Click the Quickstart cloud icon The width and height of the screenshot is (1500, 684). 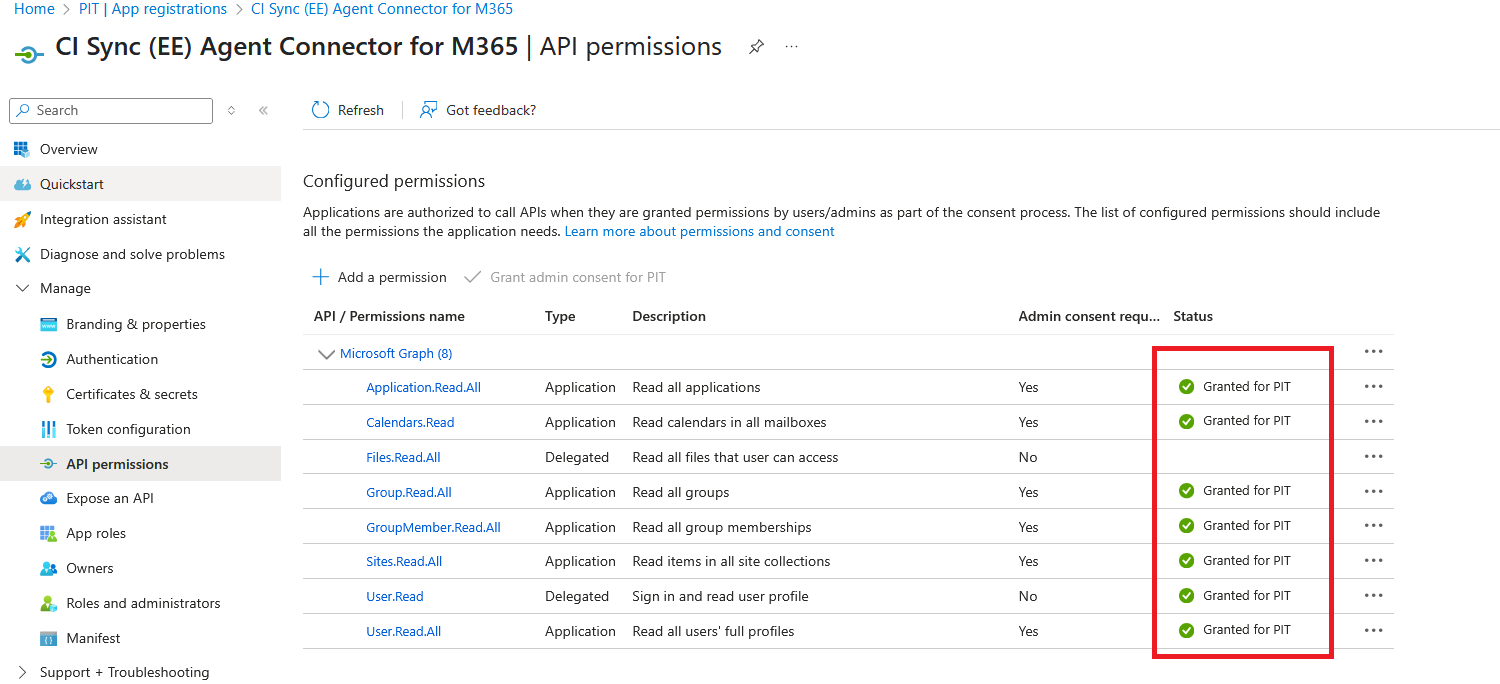tap(22, 184)
